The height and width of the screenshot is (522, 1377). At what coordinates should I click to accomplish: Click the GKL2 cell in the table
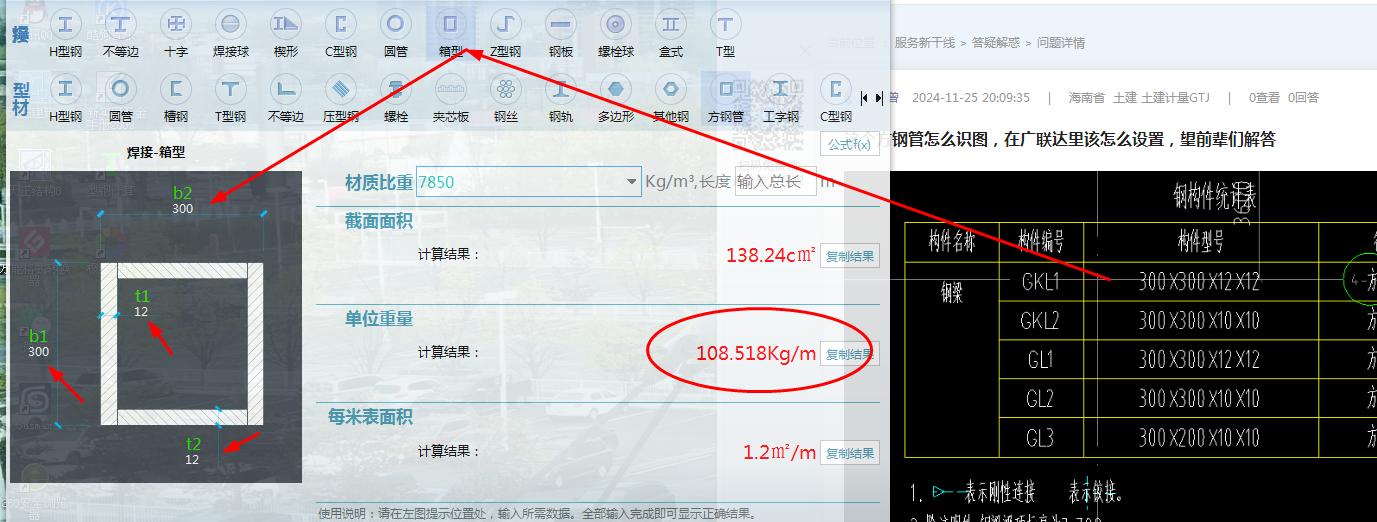1039,321
